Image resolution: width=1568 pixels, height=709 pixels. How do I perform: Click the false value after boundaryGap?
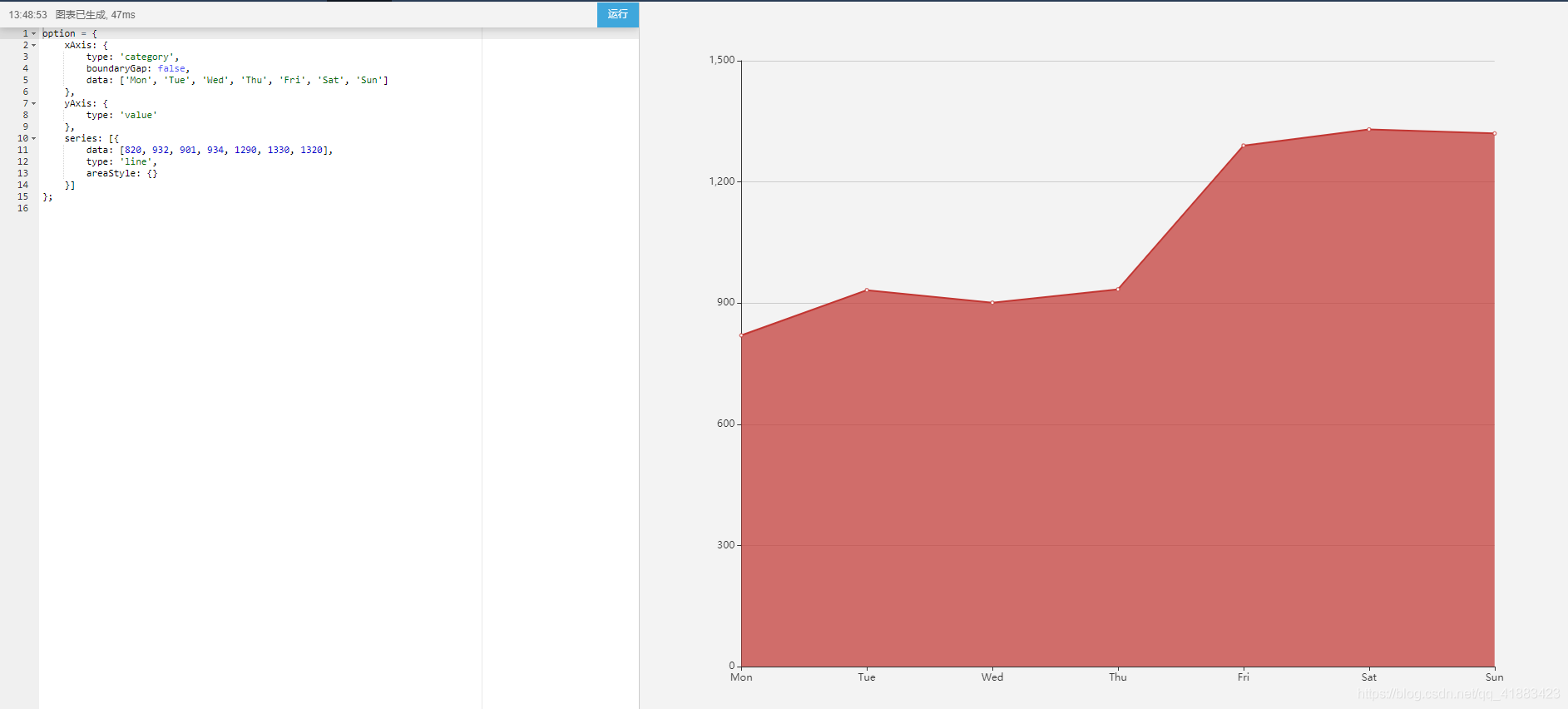click(171, 68)
